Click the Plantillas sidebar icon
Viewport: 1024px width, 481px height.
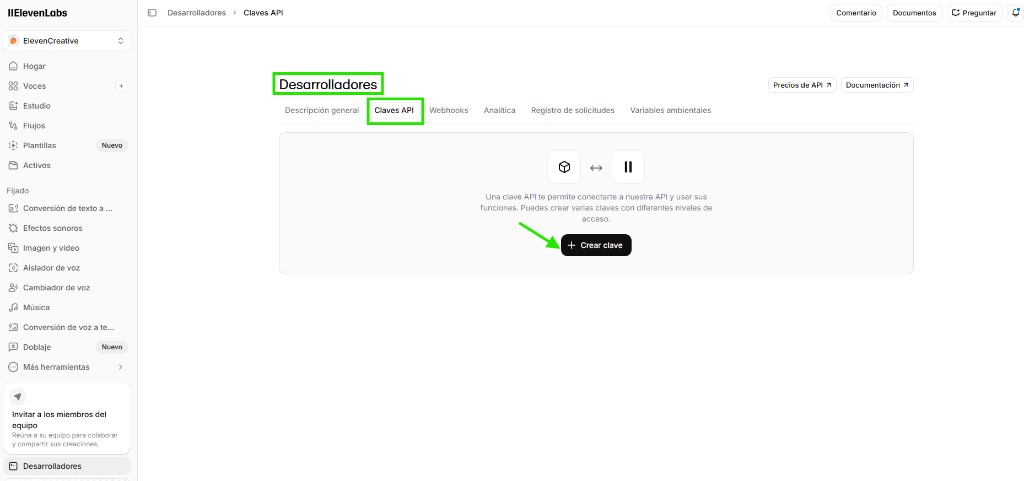(13, 146)
